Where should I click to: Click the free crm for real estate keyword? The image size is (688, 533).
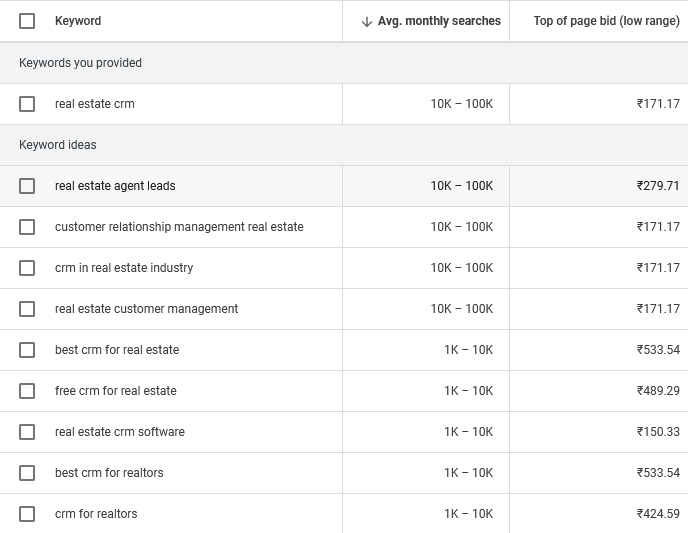[x=115, y=391]
